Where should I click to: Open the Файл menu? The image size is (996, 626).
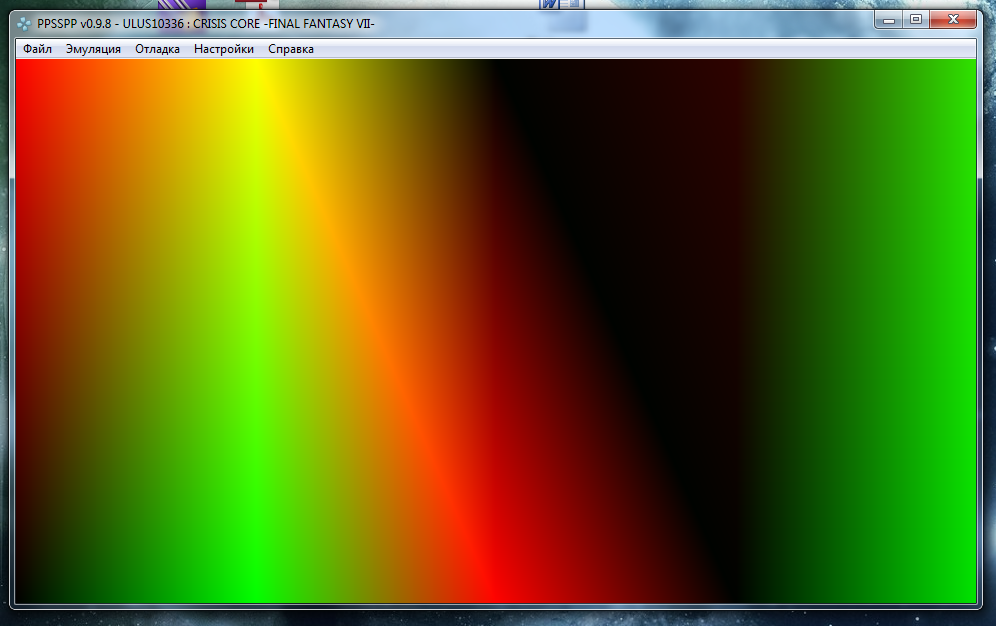click(37, 49)
